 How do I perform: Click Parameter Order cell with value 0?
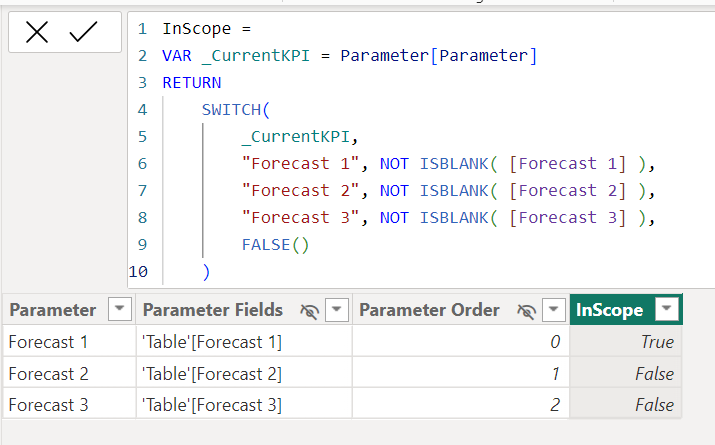pyautogui.click(x=461, y=342)
